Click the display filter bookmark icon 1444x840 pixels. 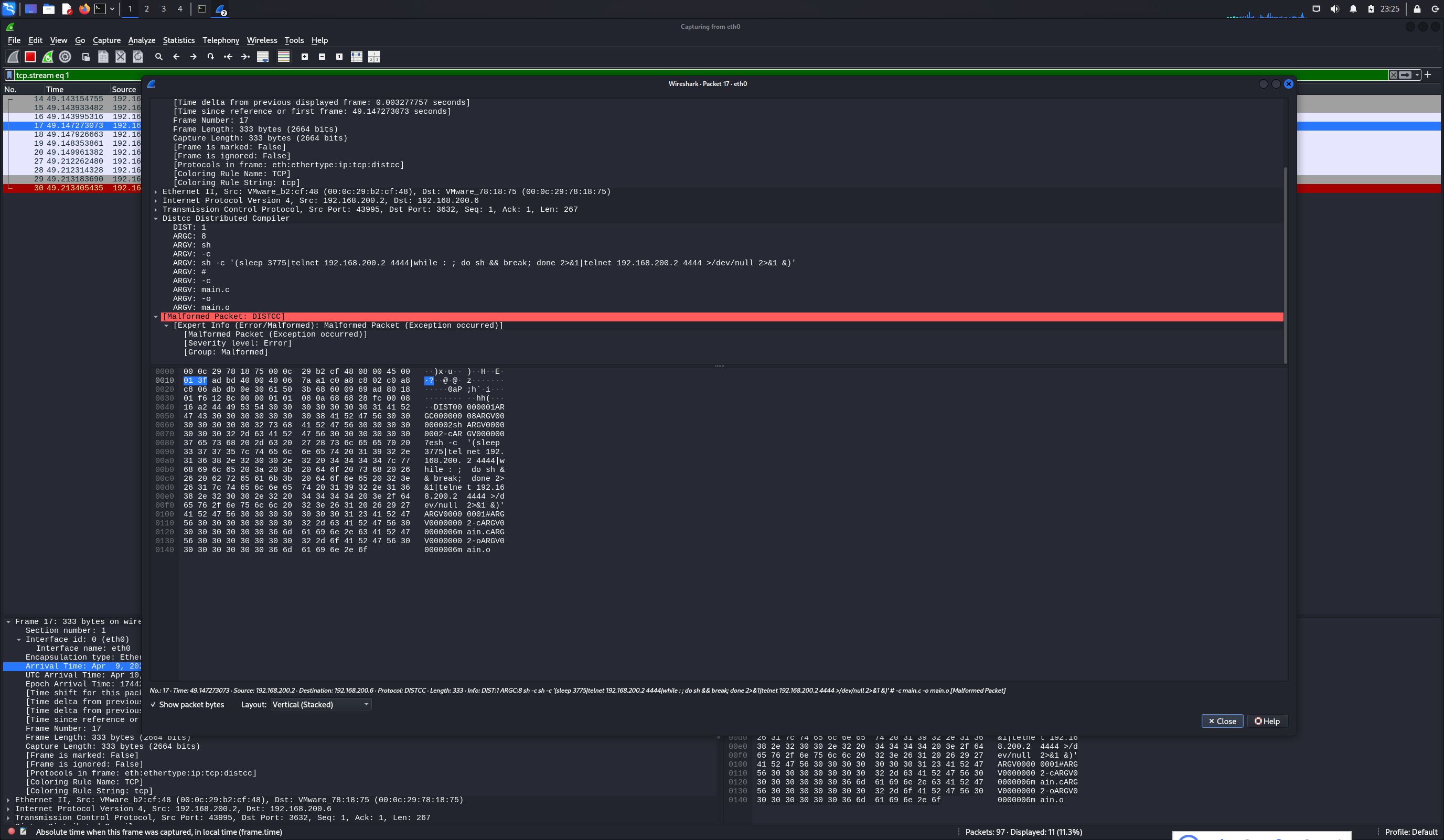(x=9, y=75)
